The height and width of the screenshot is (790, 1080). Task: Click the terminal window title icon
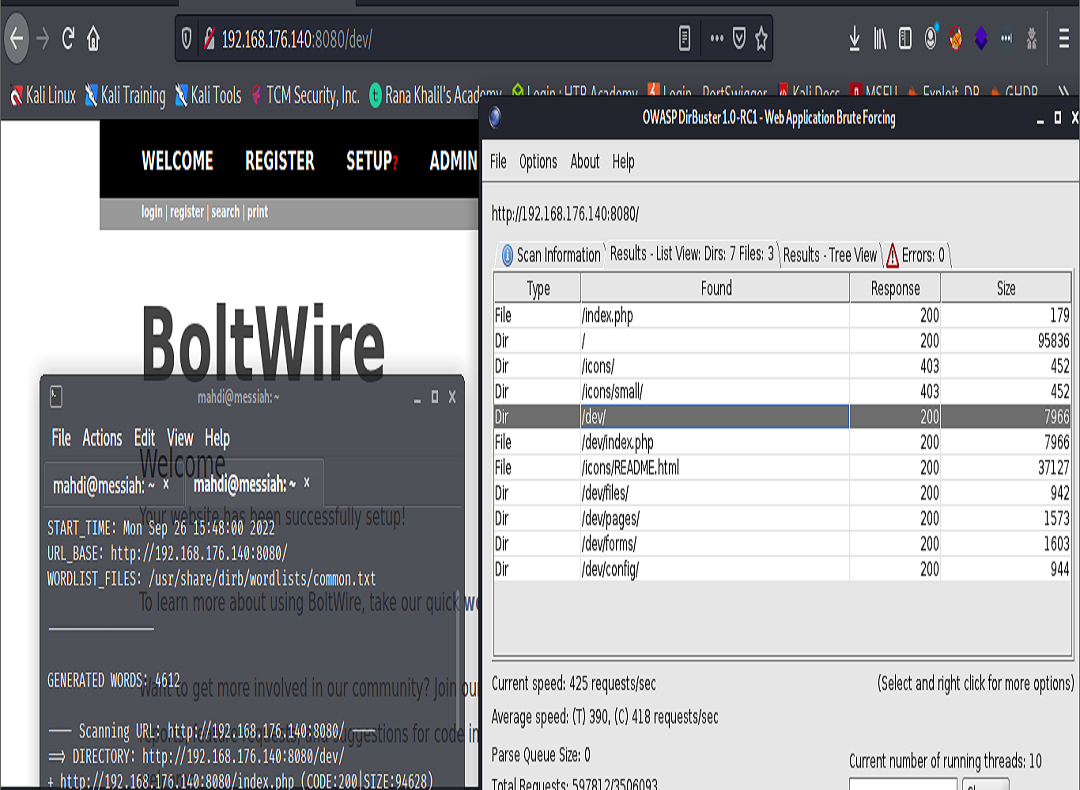click(x=56, y=397)
